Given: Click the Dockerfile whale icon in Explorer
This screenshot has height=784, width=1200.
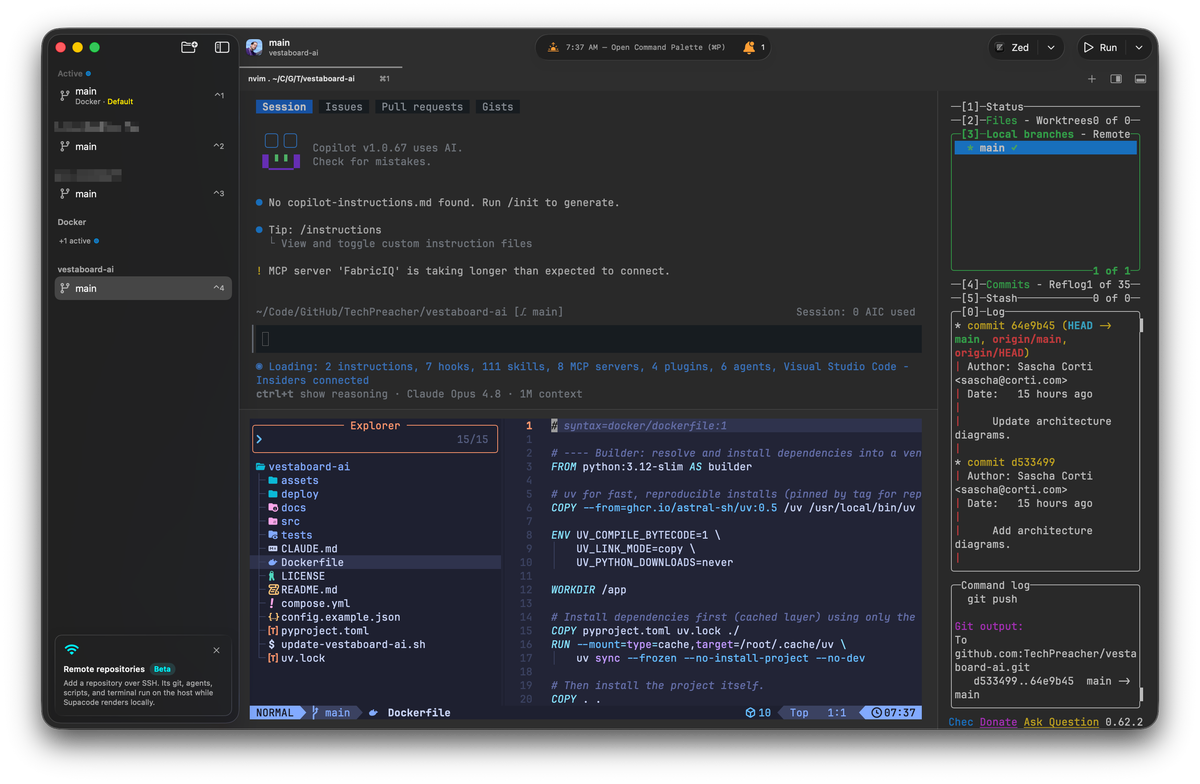Looking at the screenshot, I should [273, 563].
